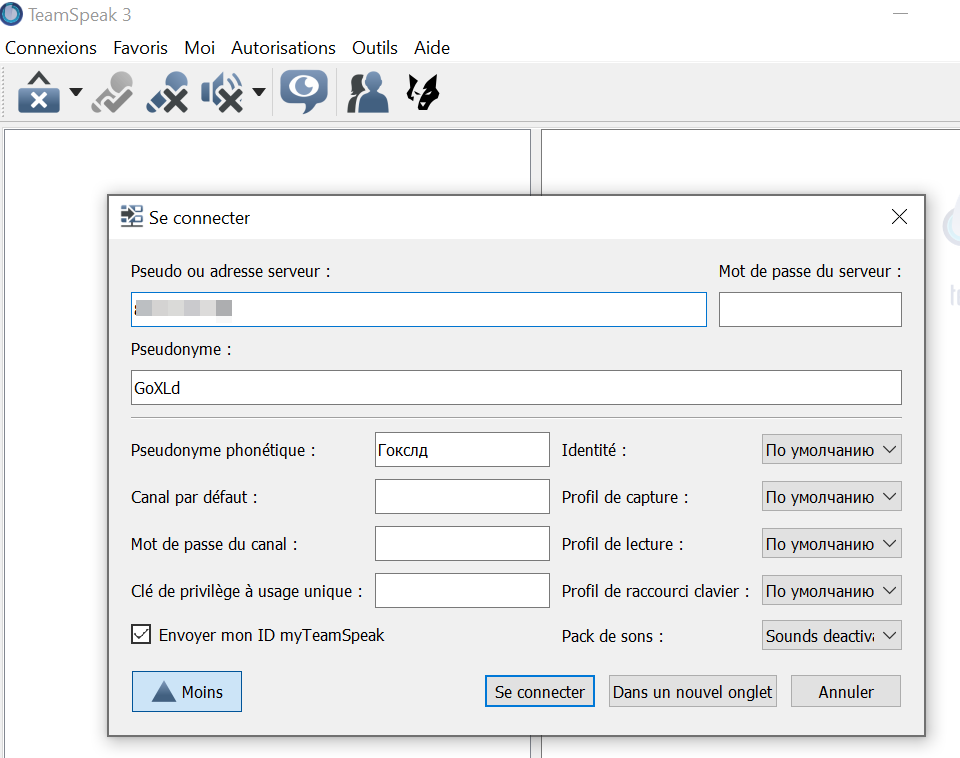960x758 pixels.
Task: Open the Outils menu
Action: 374,48
